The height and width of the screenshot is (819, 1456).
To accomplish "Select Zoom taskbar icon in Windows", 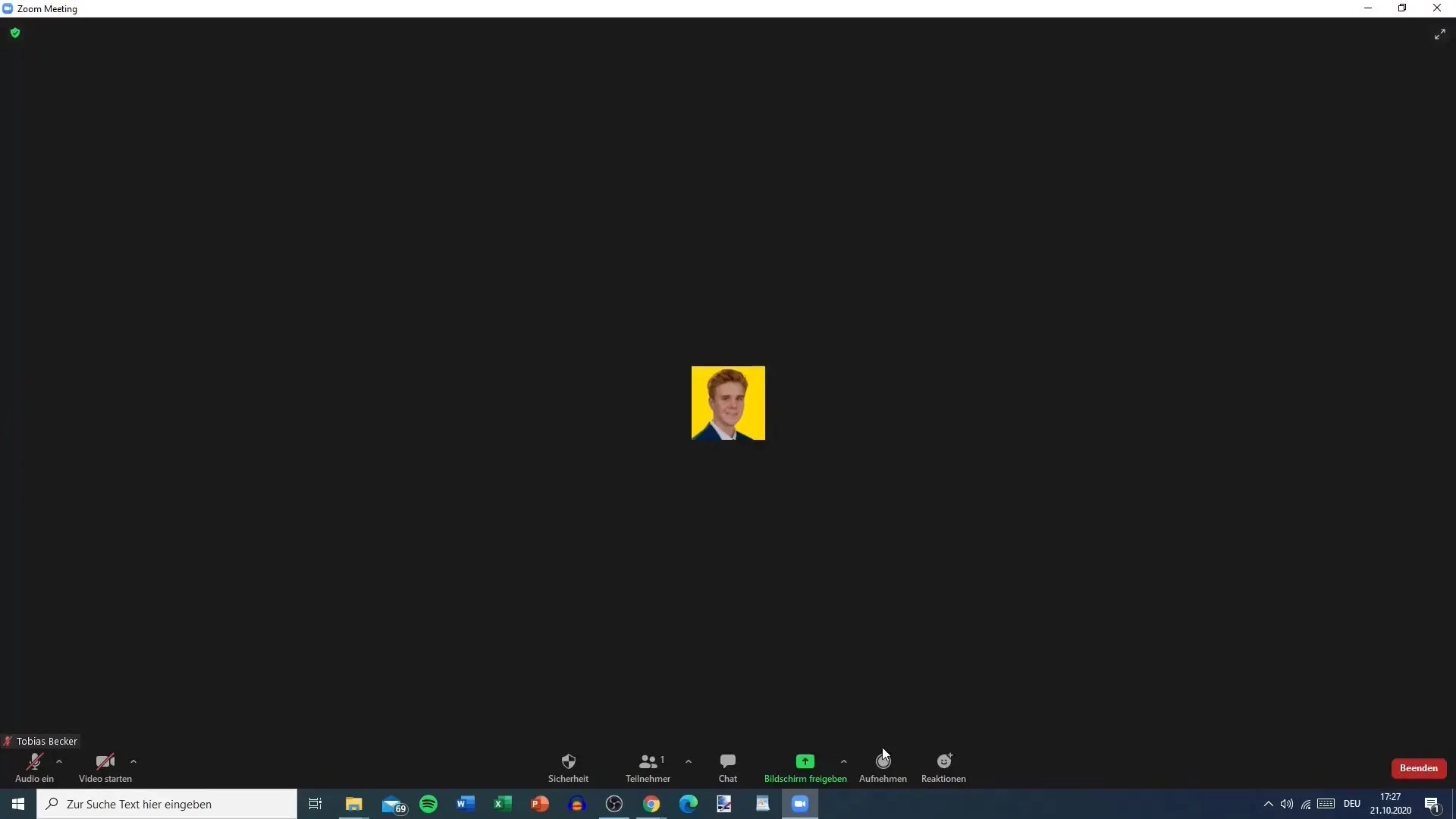I will 800,803.
